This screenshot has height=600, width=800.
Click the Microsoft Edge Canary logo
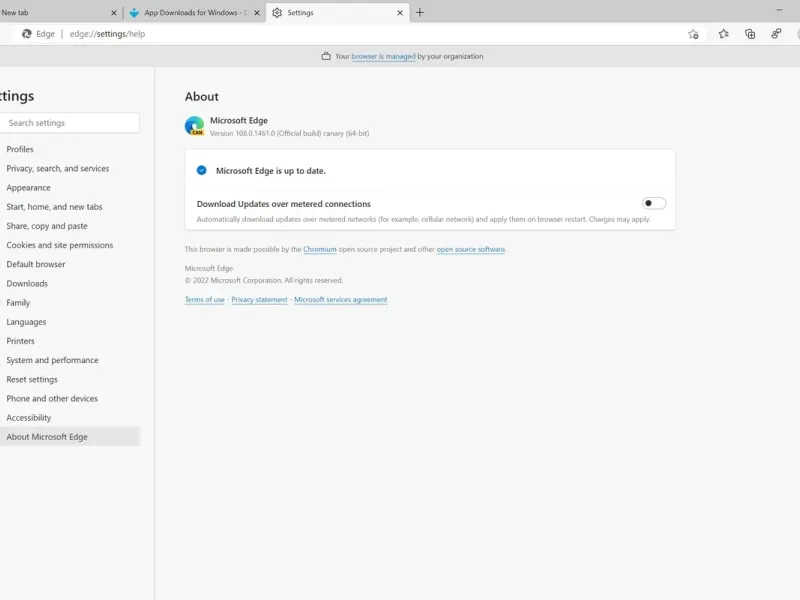(194, 126)
